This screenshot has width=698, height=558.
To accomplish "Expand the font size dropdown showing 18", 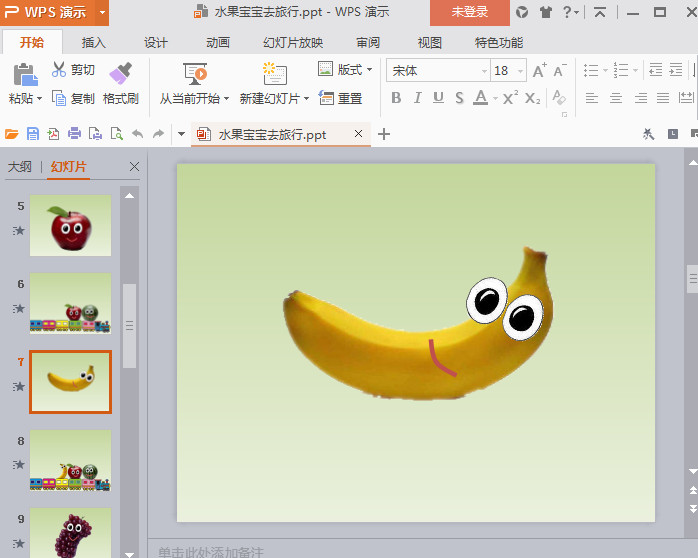I will pos(519,71).
